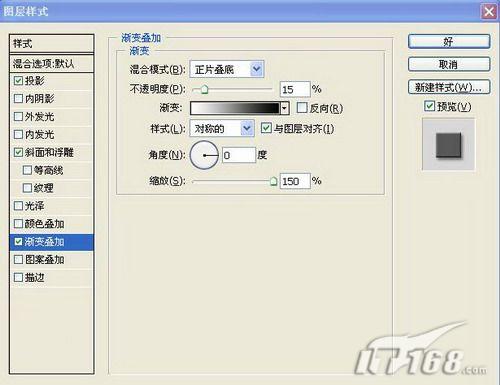Click the 好 (OK) button
The image size is (500, 385).
449,42
